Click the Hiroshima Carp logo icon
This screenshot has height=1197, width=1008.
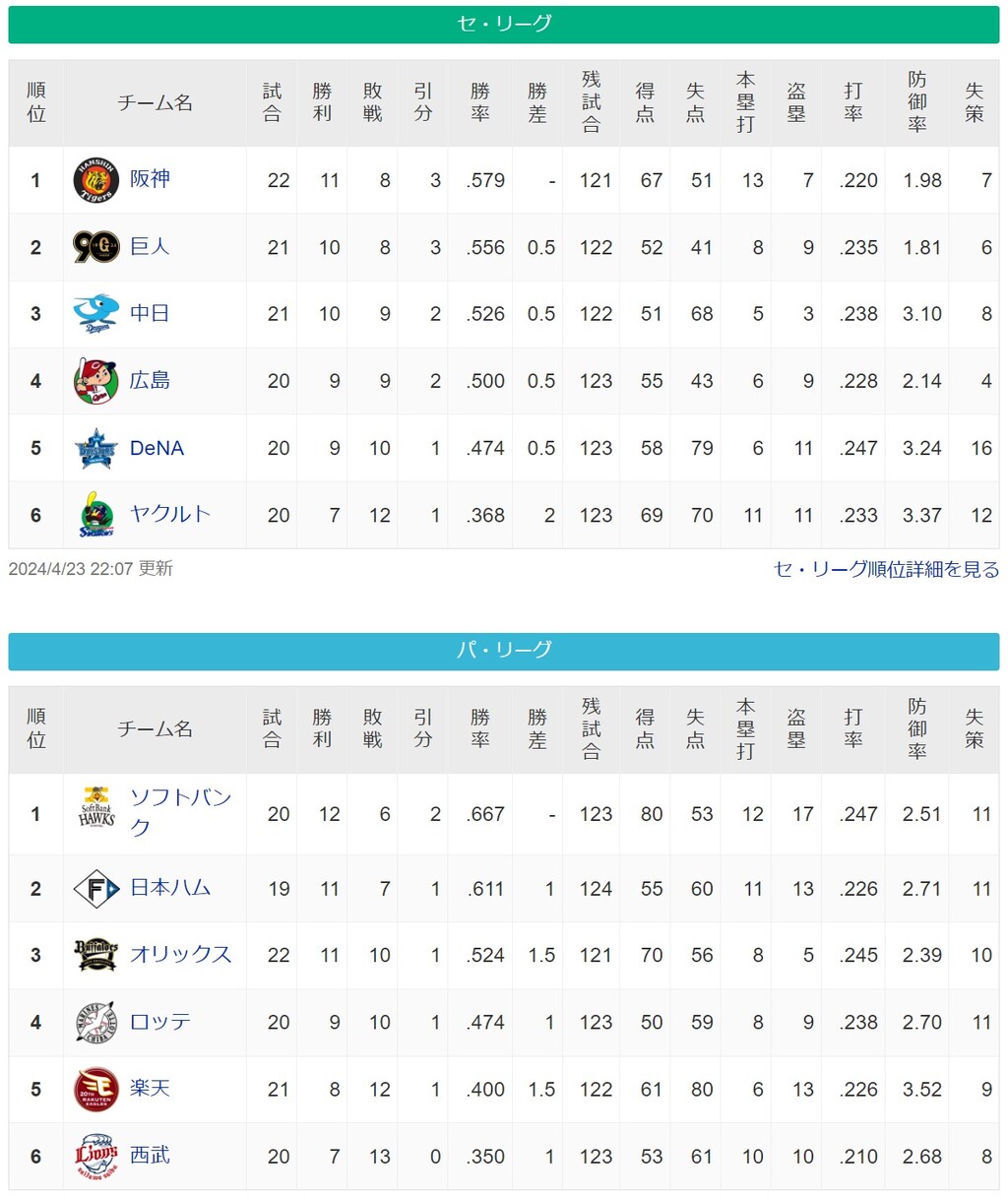[96, 381]
